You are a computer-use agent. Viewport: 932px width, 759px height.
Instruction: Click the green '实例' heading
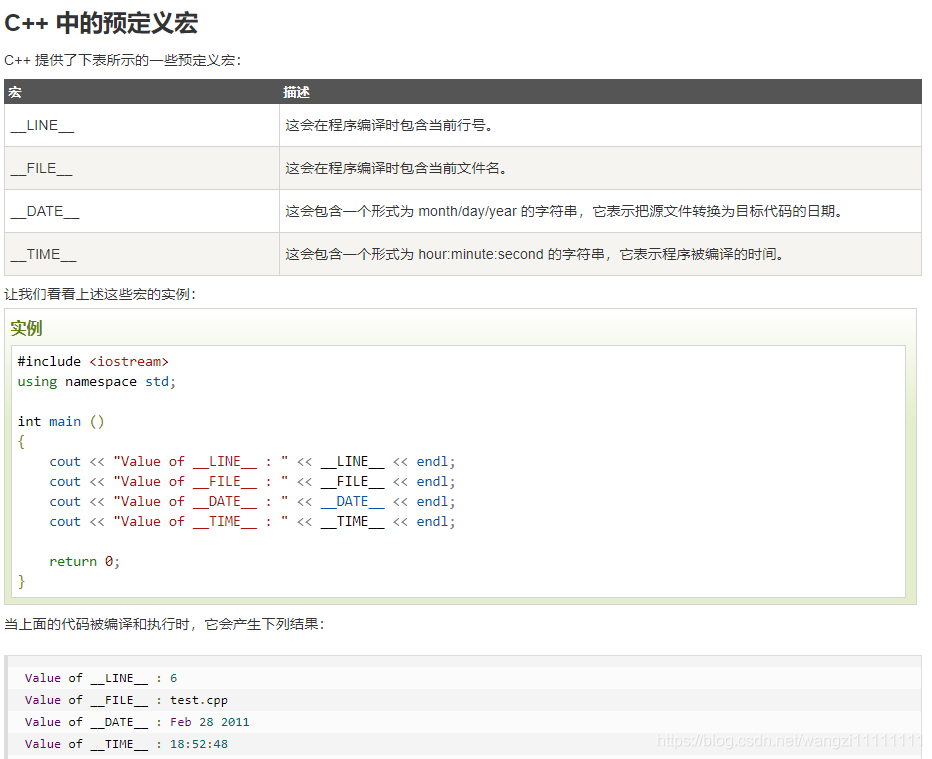pyautogui.click(x=26, y=328)
